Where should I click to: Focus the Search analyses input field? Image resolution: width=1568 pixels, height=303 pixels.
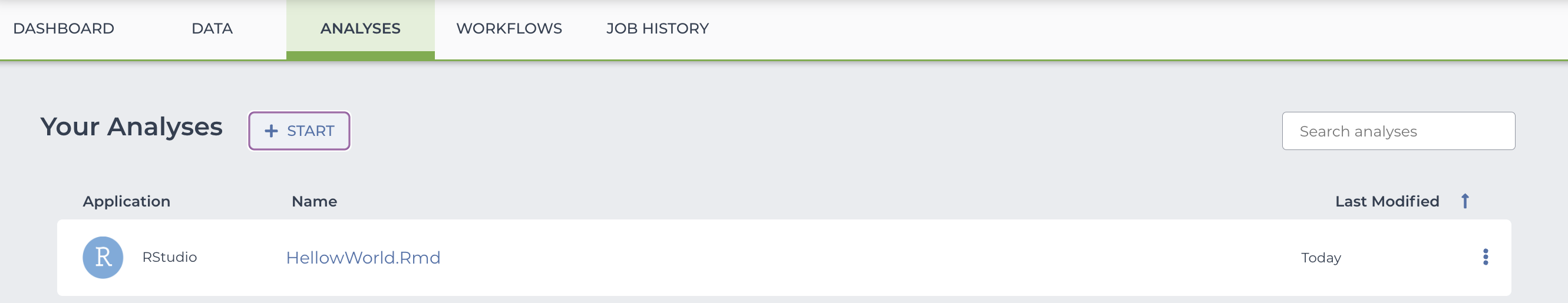(1399, 131)
